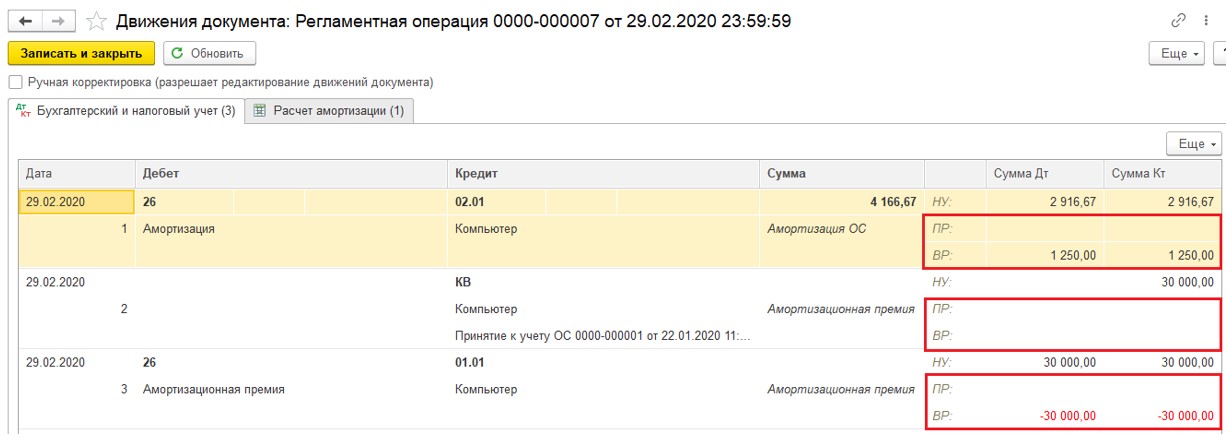Image resolution: width=1228 pixels, height=441 pixels.
Task: Select the КВ credit account cell in row 2
Action: pyautogui.click(x=603, y=282)
